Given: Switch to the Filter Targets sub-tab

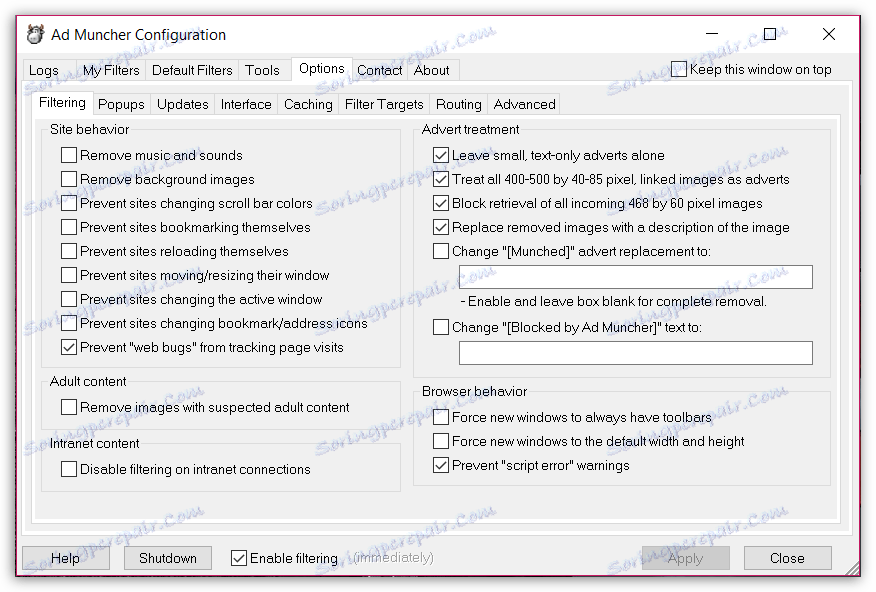Looking at the screenshot, I should [x=384, y=104].
